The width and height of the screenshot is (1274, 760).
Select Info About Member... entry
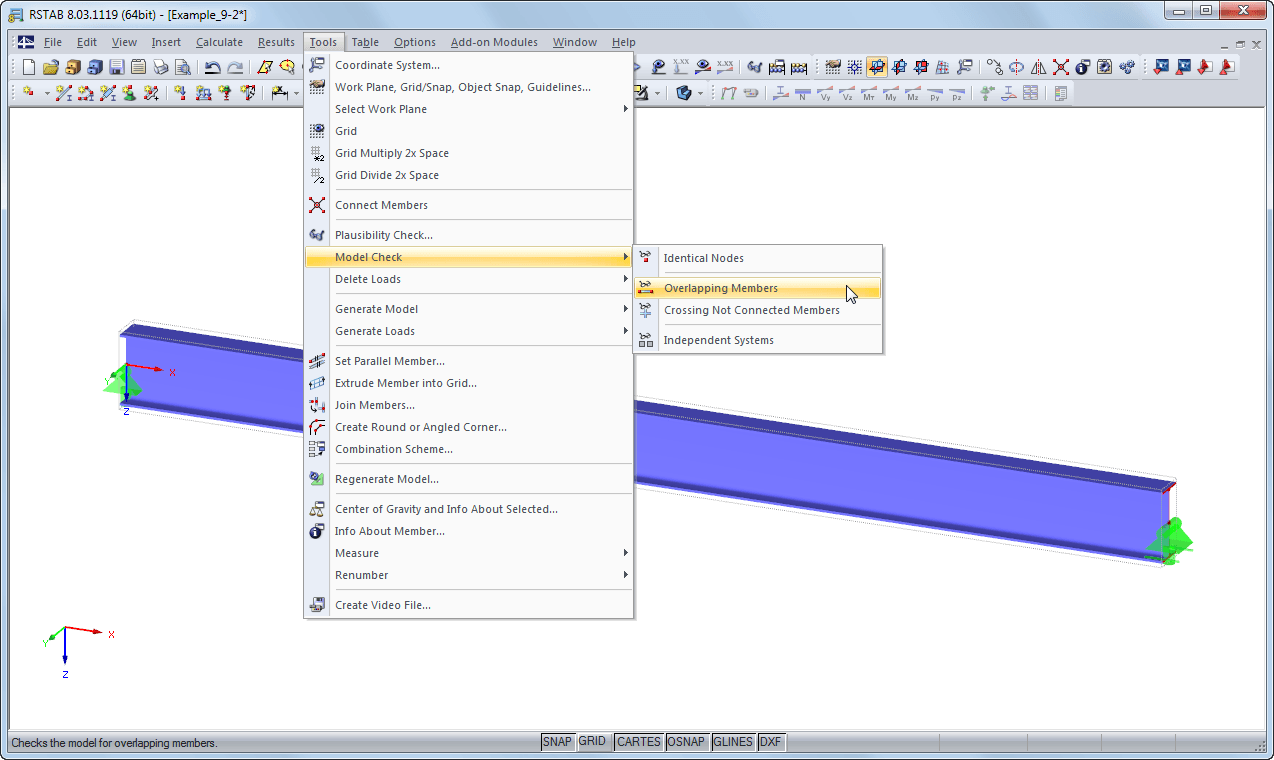click(x=469, y=531)
